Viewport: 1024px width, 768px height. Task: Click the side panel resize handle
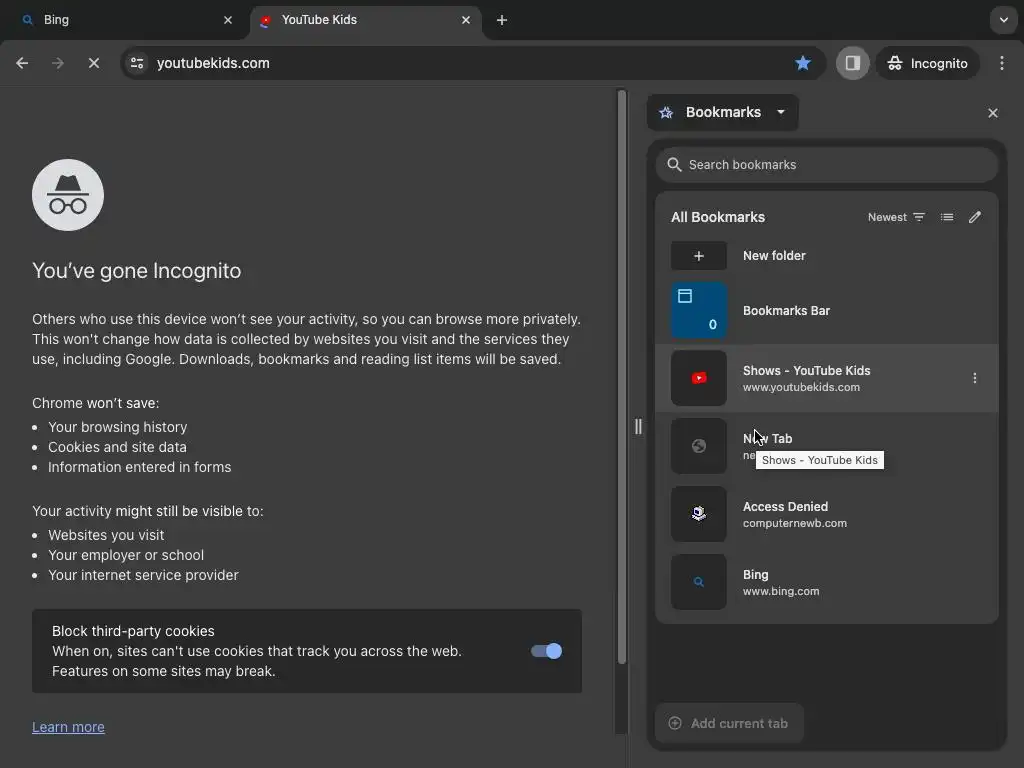point(638,427)
